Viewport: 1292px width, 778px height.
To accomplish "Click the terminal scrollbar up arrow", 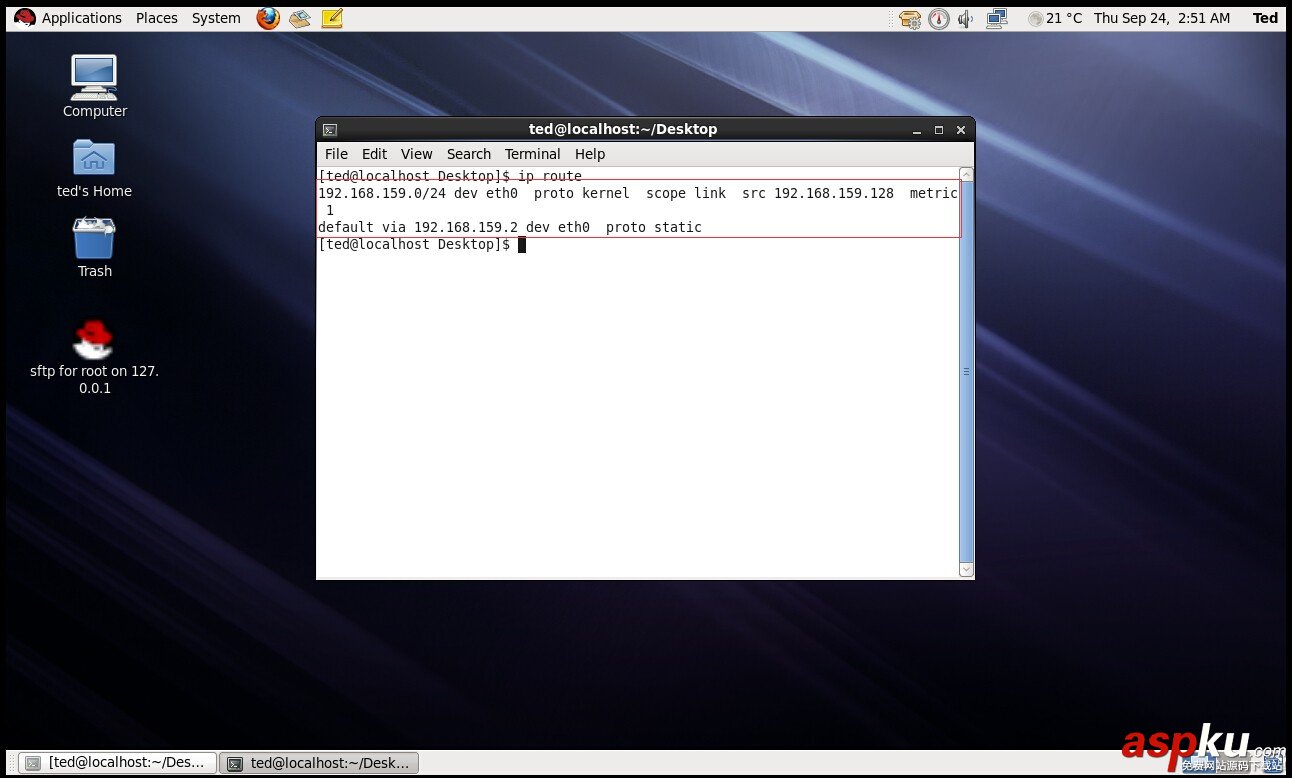I will click(x=966, y=174).
